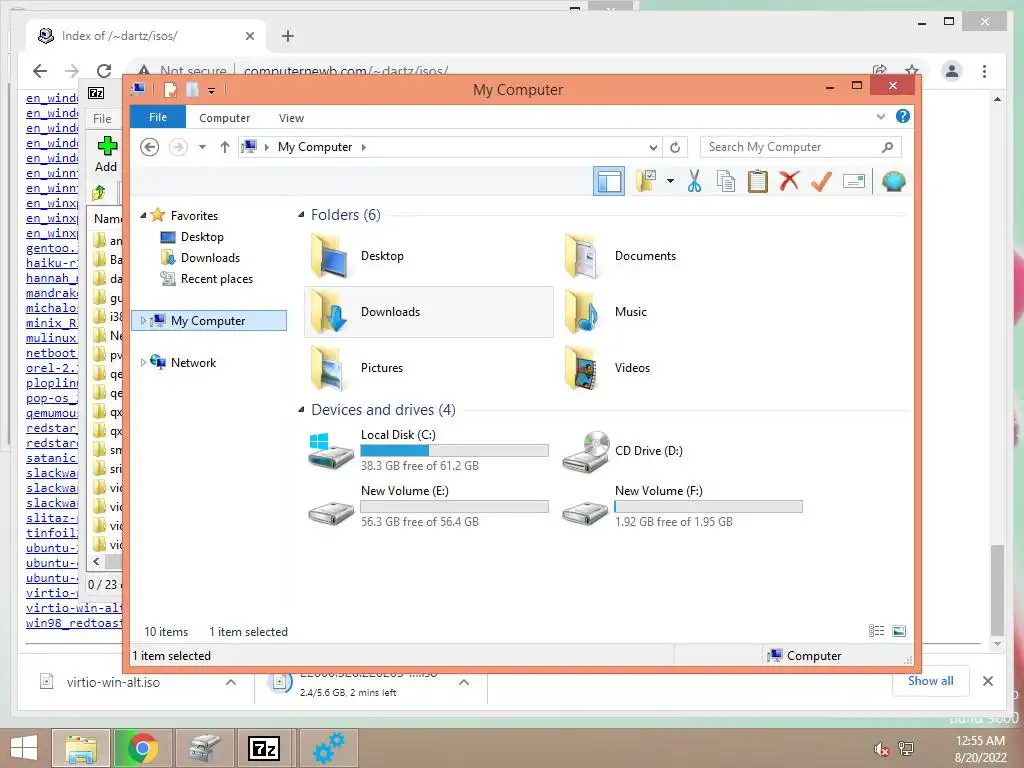Click the Cut scissors icon
Viewport: 1024px width, 768px height.
pyautogui.click(x=694, y=181)
